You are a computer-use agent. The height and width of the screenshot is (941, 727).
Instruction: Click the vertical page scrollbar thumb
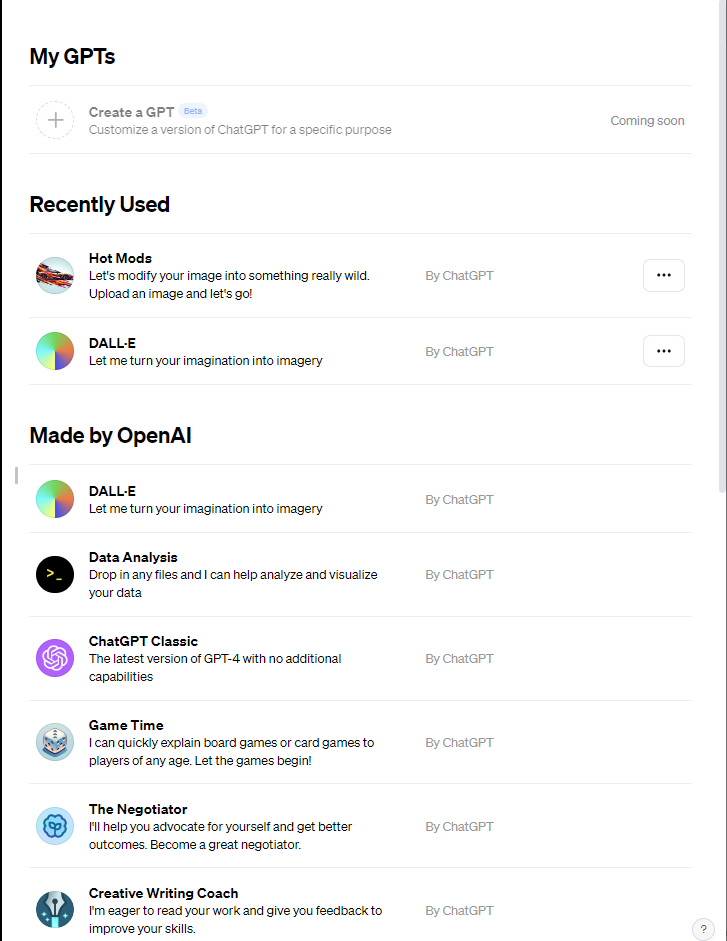(722, 246)
